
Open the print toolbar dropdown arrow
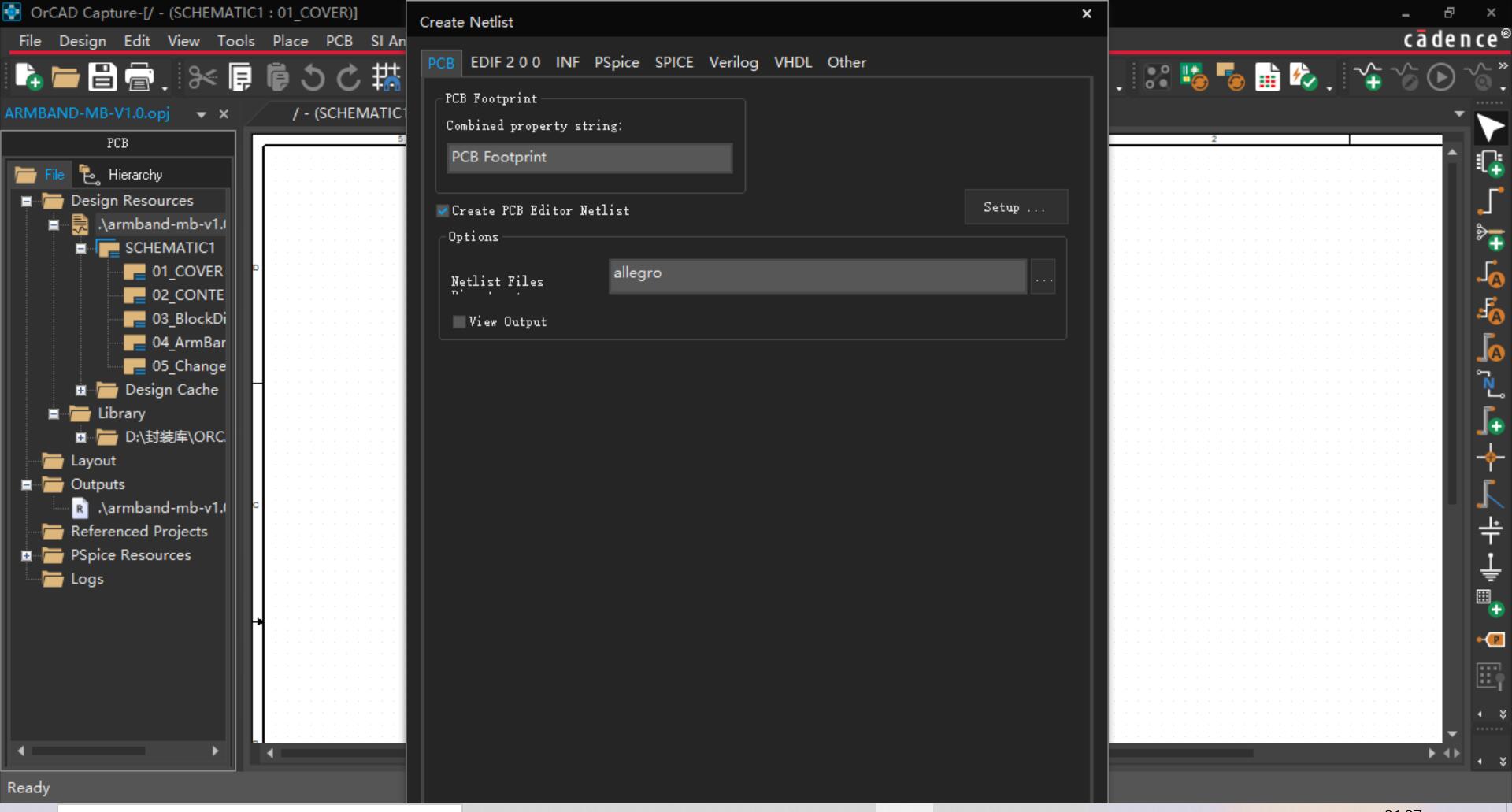click(x=165, y=87)
